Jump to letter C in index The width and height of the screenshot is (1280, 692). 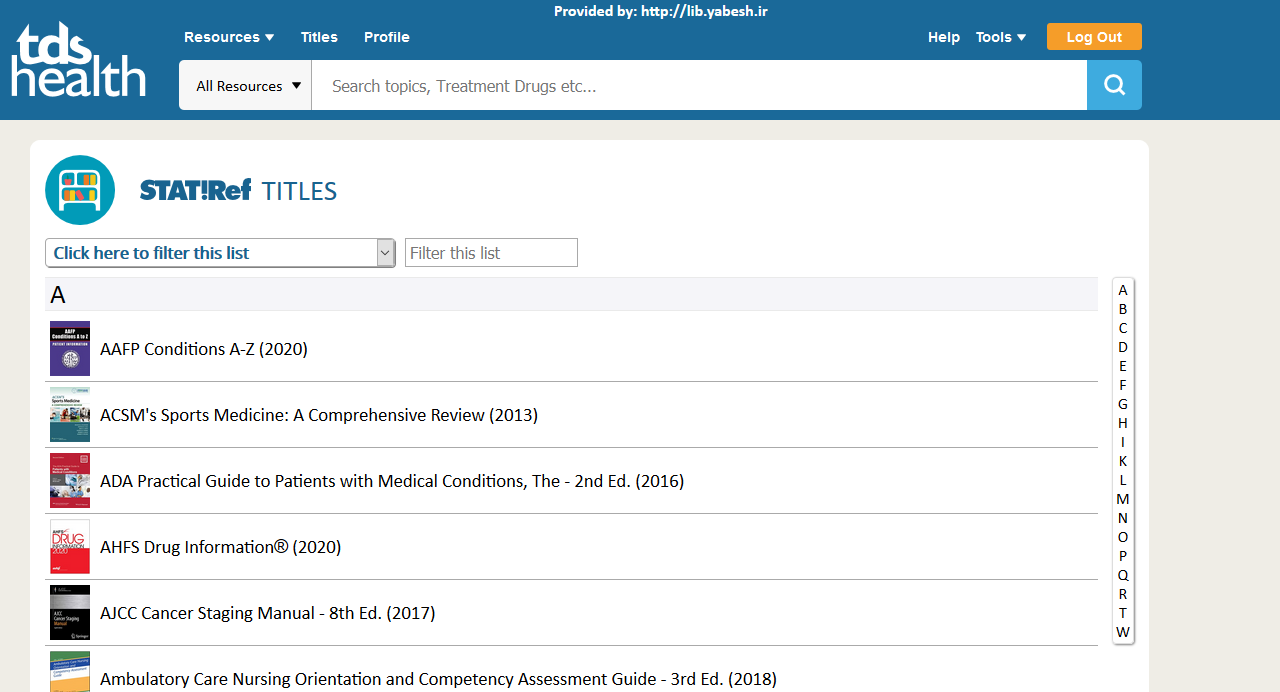1123,328
